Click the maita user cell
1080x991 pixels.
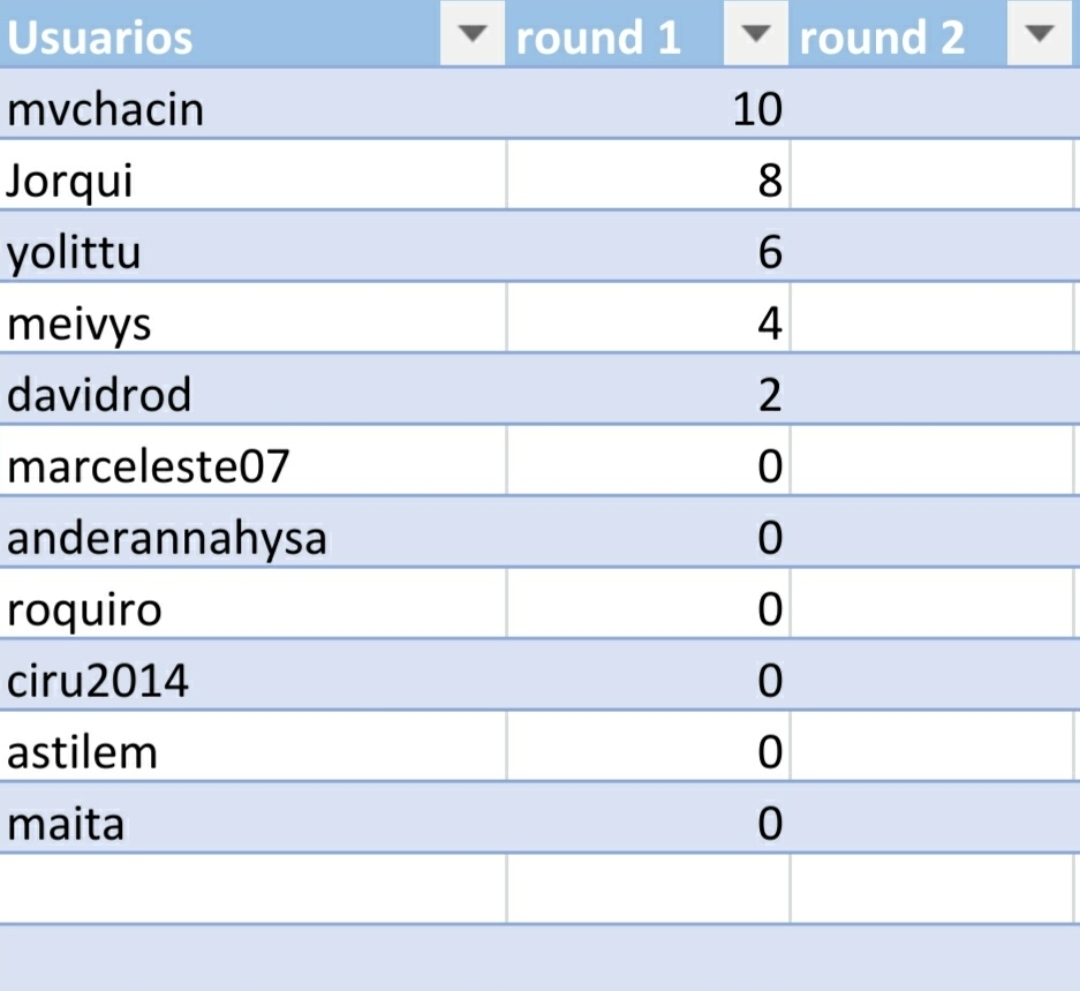tap(66, 825)
